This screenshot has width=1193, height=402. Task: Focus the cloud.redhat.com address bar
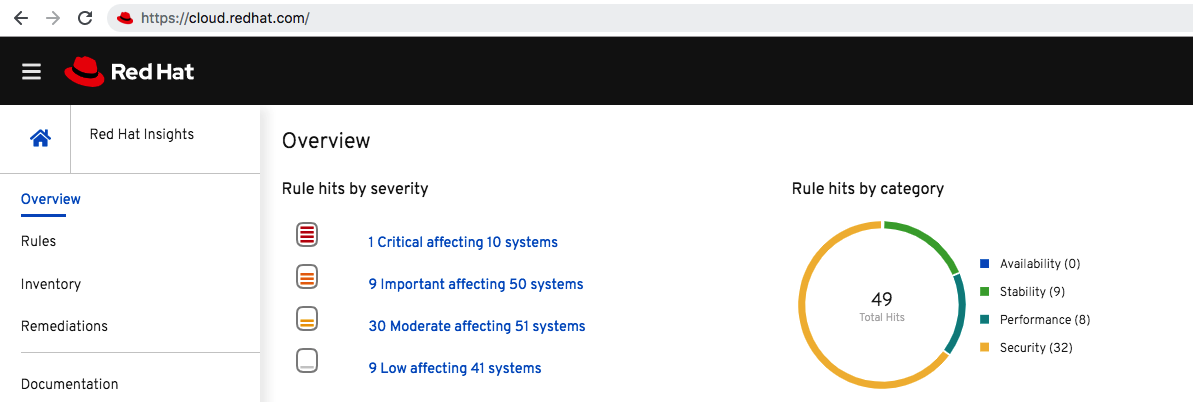coord(647,18)
